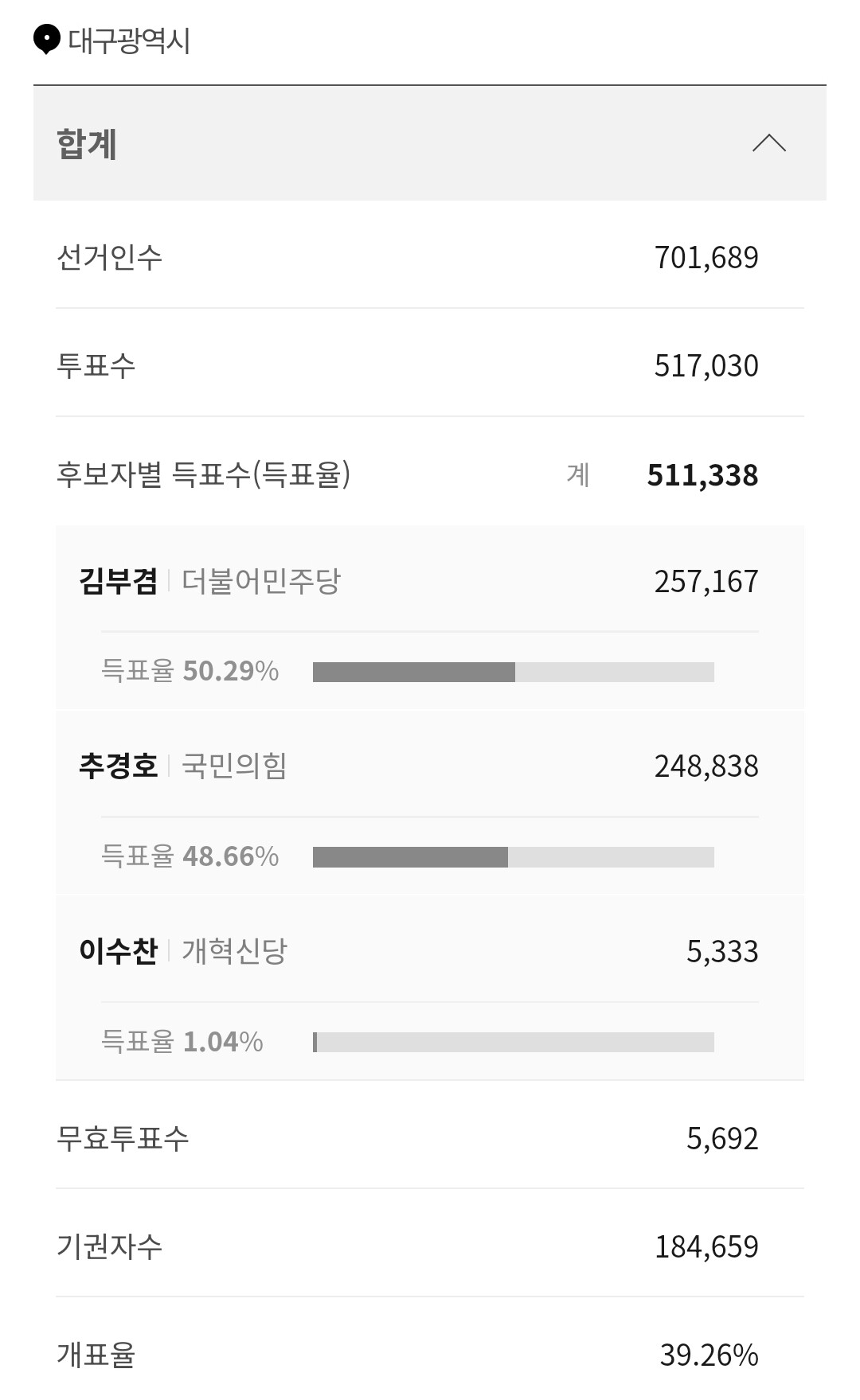Click the 개표율 value 39.26%
860x1400 pixels.
709,1355
